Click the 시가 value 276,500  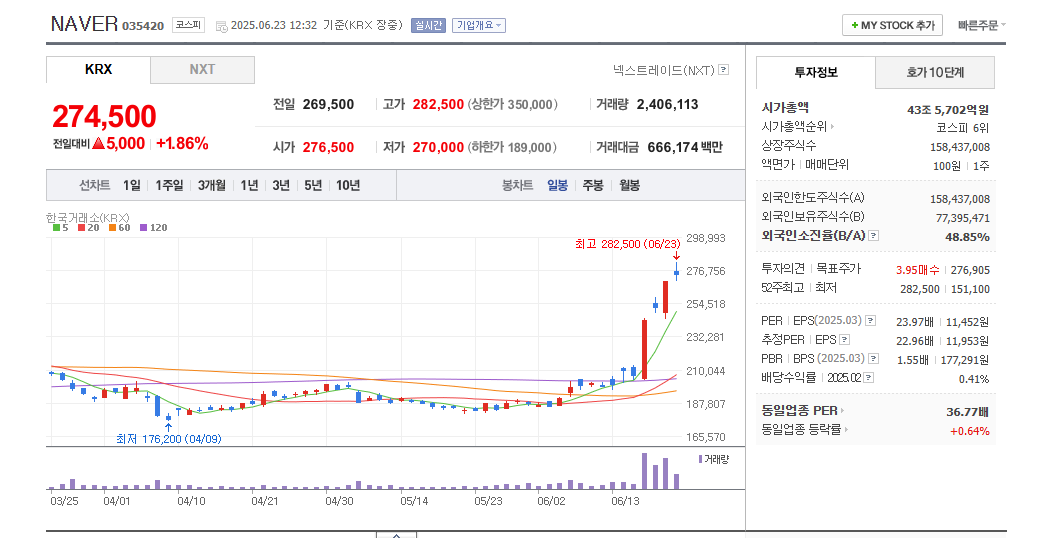click(328, 147)
